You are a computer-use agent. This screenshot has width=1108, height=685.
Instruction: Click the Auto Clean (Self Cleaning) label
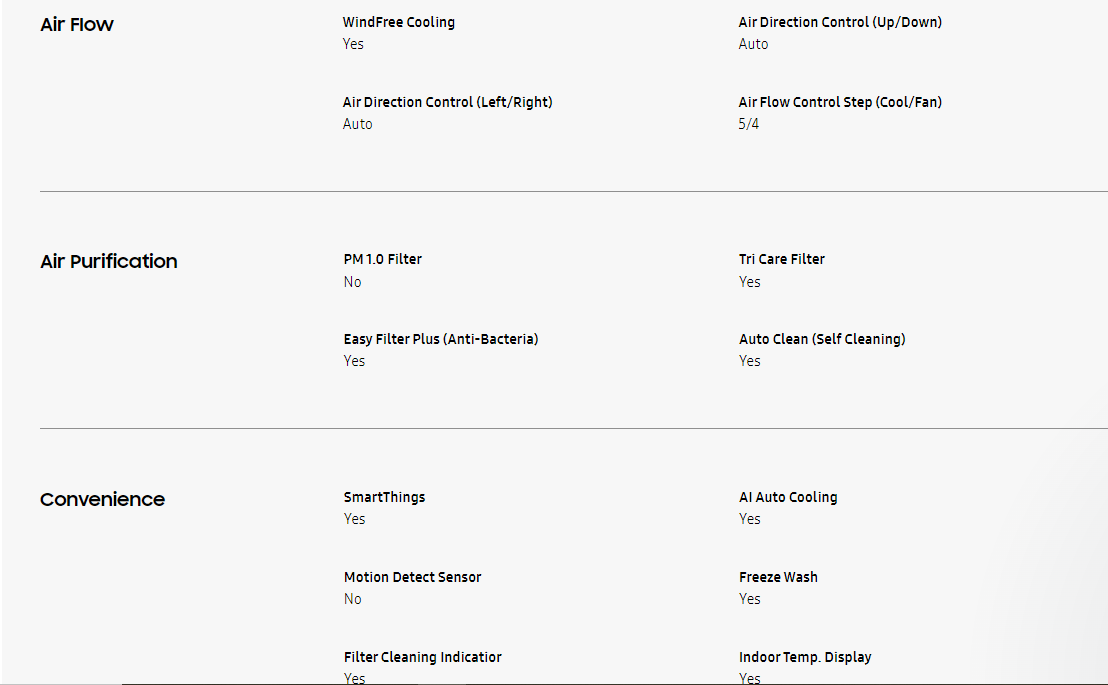click(x=822, y=339)
